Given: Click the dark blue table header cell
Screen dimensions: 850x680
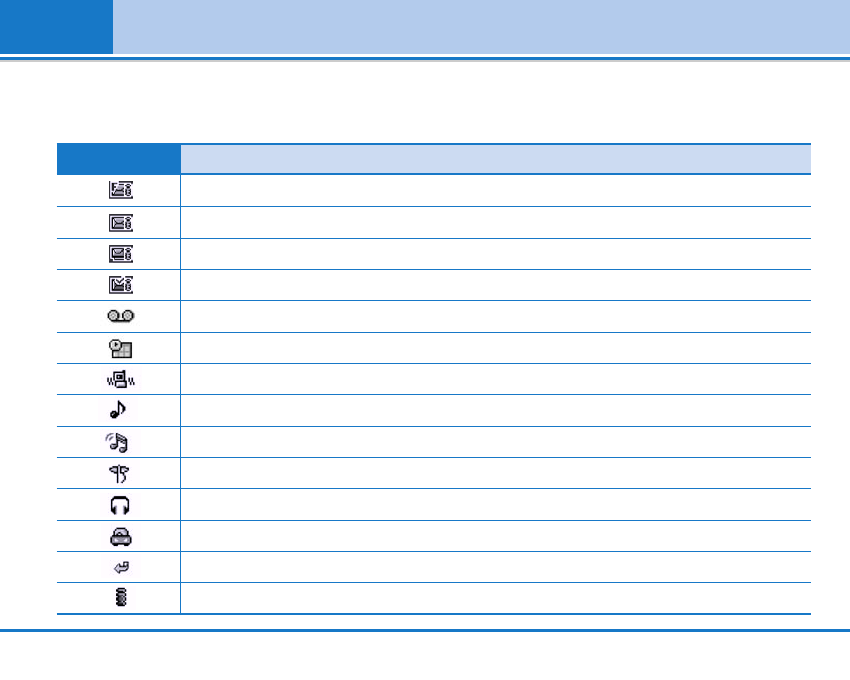Looking at the screenshot, I should pyautogui.click(x=119, y=159).
